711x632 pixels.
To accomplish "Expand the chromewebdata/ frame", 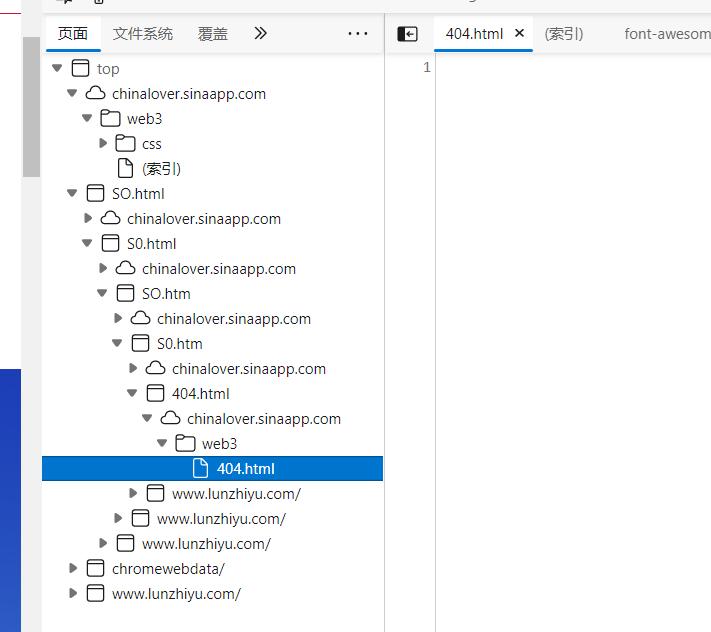I will click(73, 568).
